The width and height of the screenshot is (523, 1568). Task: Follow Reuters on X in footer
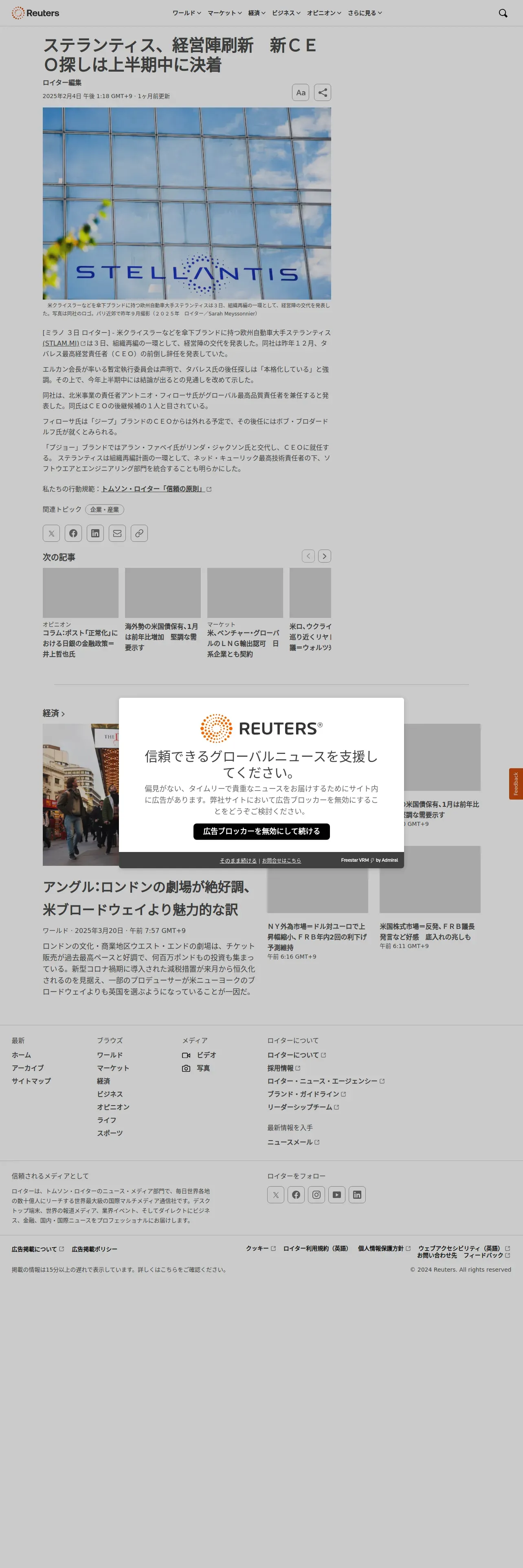click(276, 1194)
